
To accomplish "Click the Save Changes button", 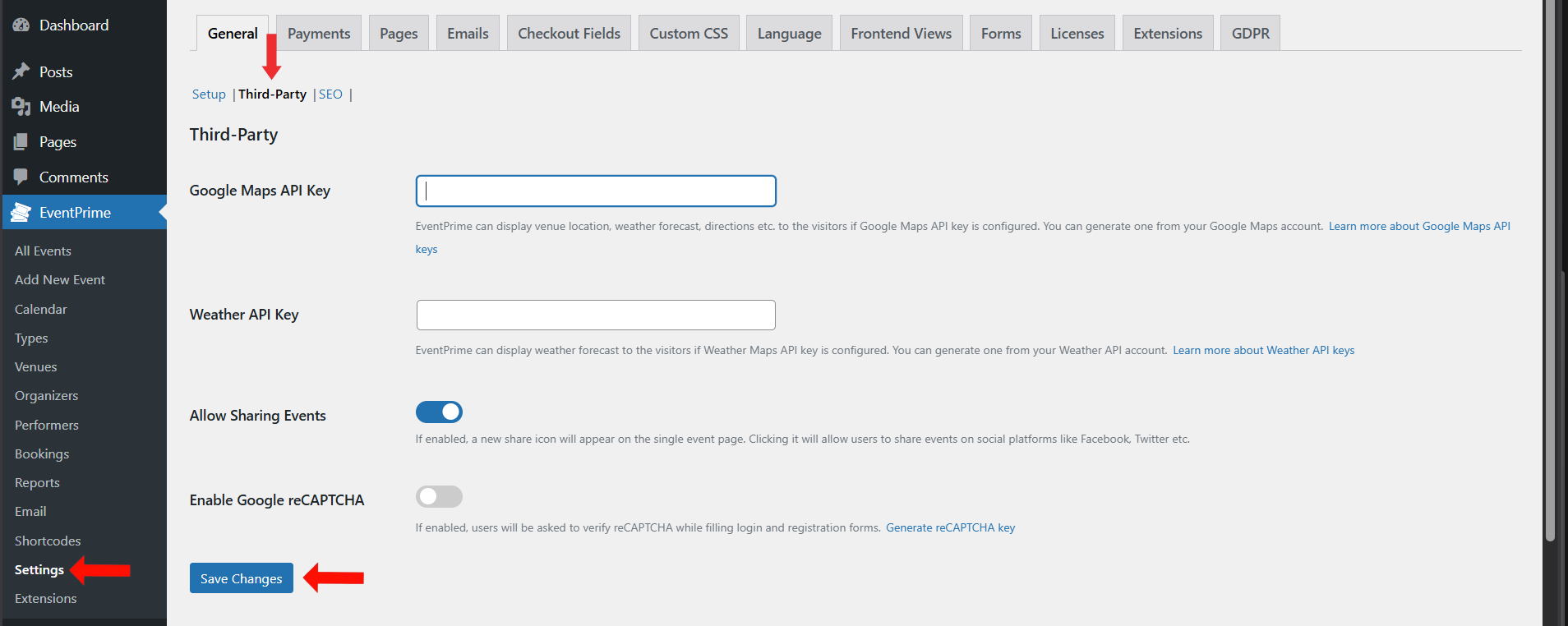I will tap(241, 578).
